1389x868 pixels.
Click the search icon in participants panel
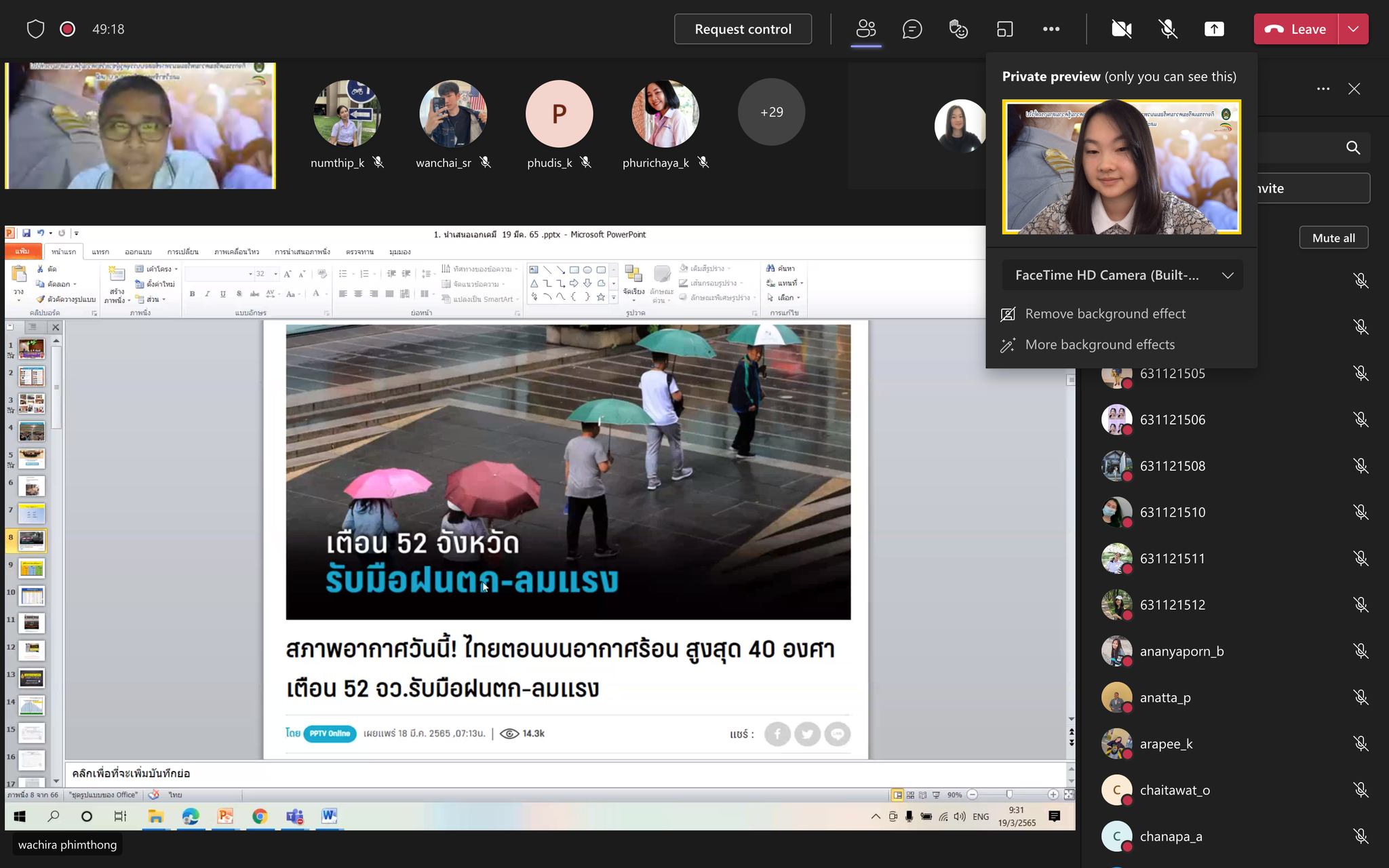coord(1352,148)
